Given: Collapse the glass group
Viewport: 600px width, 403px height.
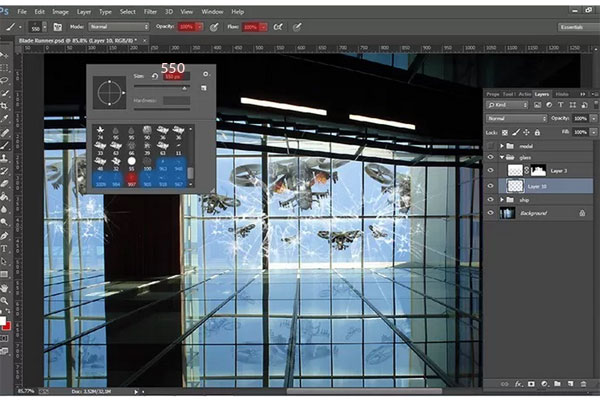Looking at the screenshot, I should point(502,157).
